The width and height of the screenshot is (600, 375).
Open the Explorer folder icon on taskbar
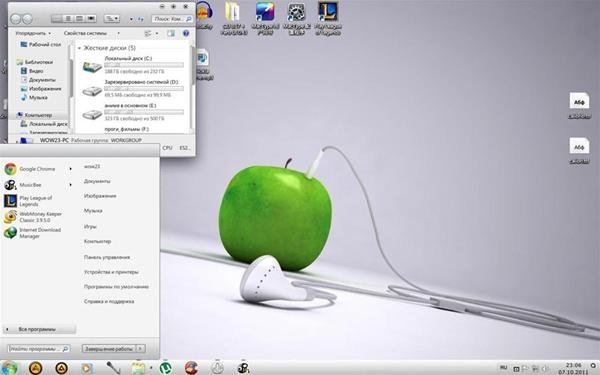point(139,368)
